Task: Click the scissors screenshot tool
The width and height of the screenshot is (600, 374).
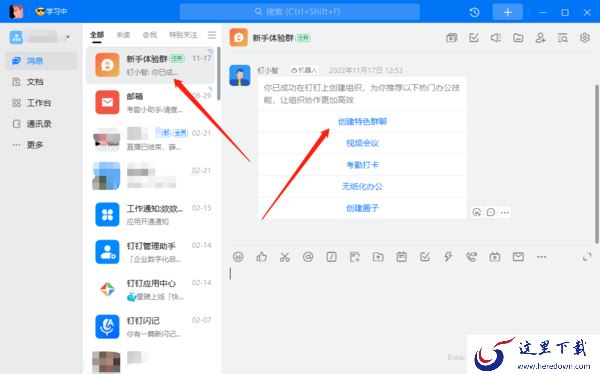Action: coord(285,256)
